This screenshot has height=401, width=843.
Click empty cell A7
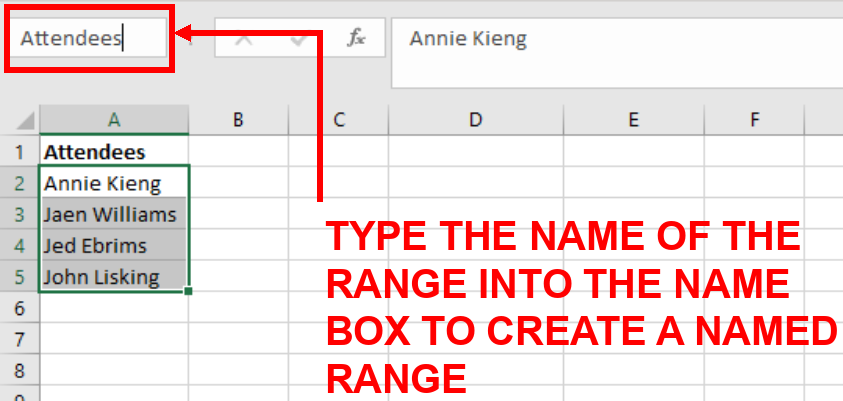[x=114, y=339]
